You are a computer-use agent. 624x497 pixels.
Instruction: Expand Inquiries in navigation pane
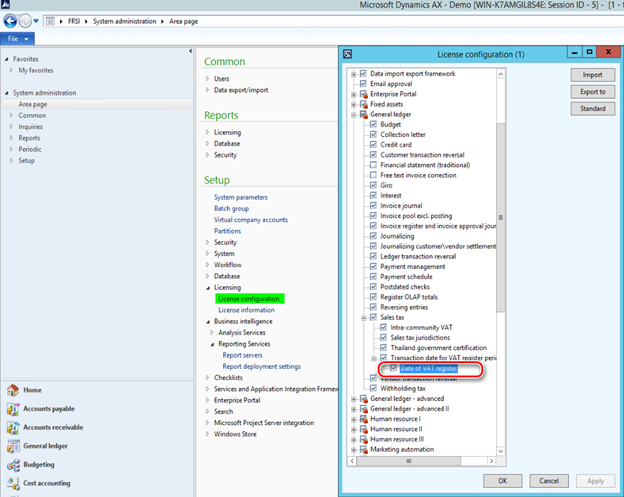pyautogui.click(x=11, y=127)
